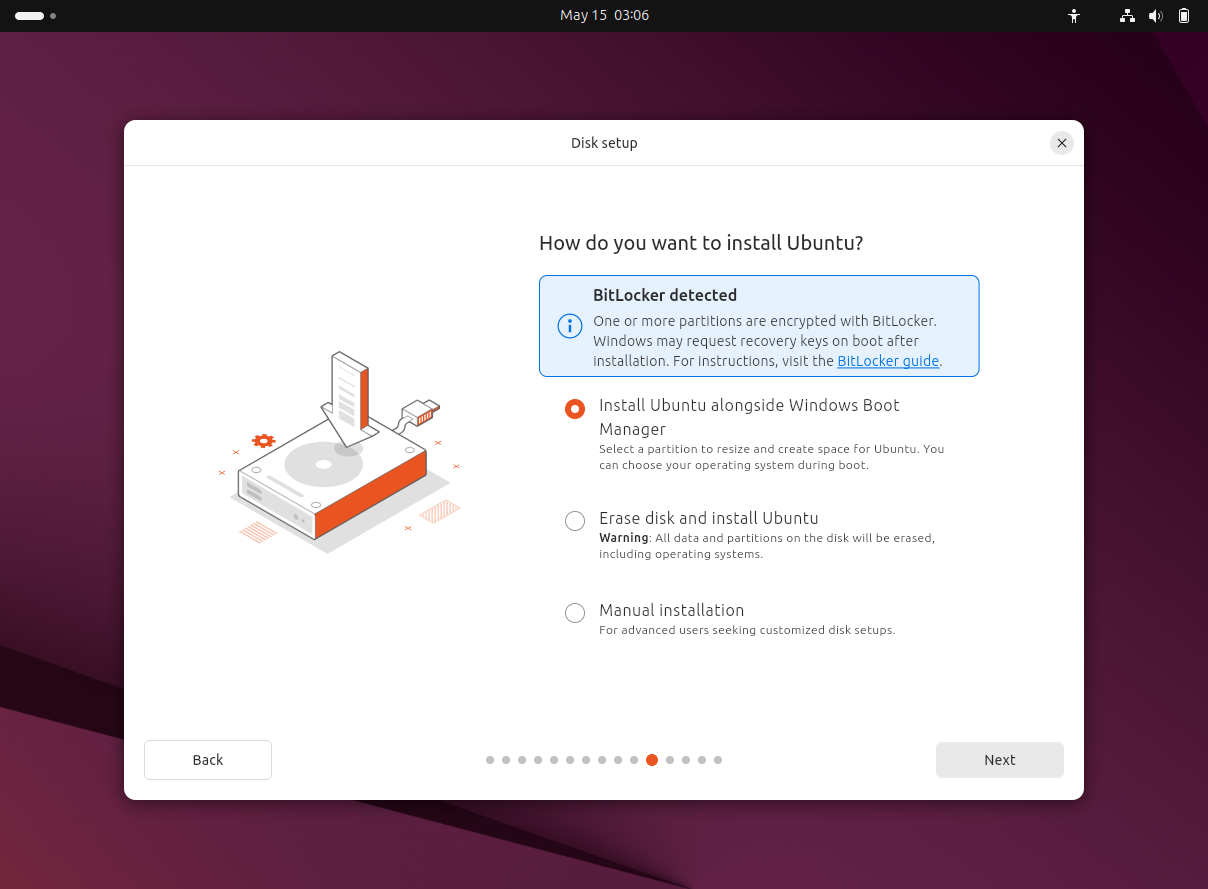Choose Erase disk and install Ubuntu option
Viewport: 1208px width, 889px height.
pos(575,521)
